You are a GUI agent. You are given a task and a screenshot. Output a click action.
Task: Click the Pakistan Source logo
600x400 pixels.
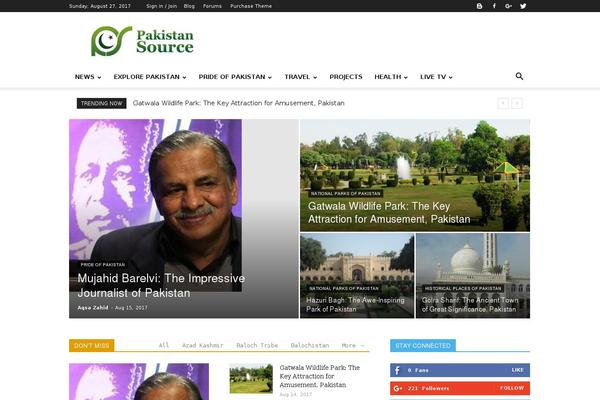click(142, 41)
